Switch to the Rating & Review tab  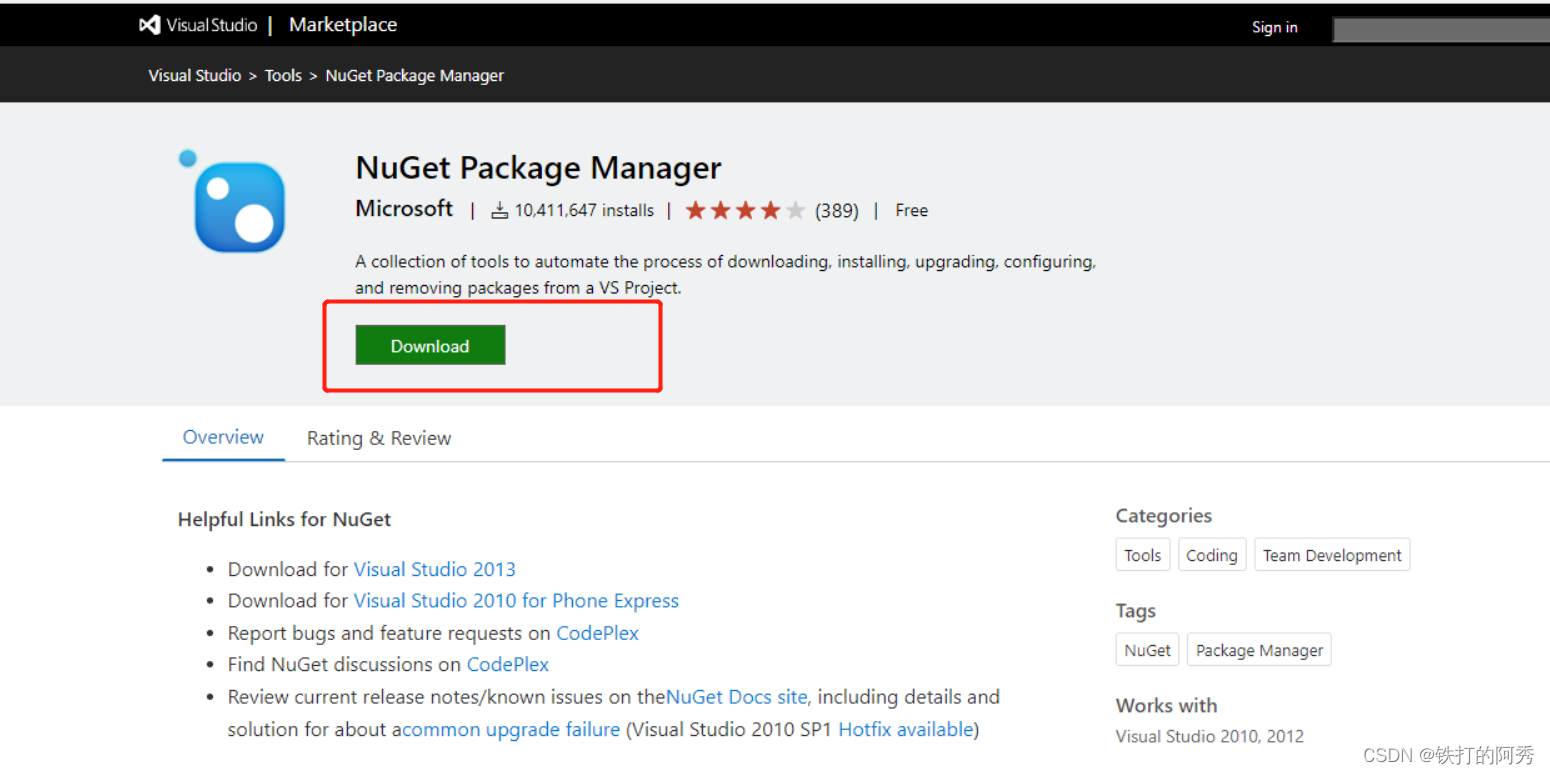[379, 438]
